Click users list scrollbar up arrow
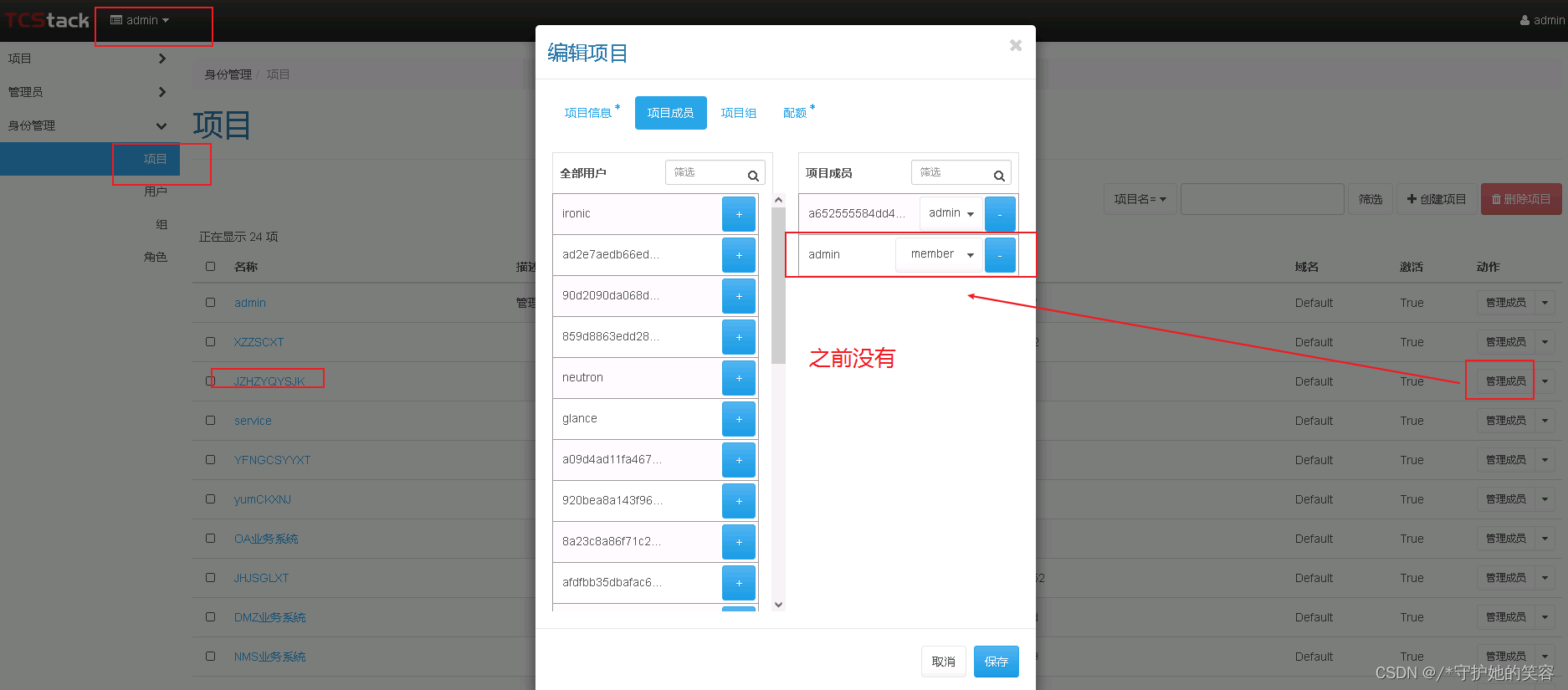 [778, 200]
